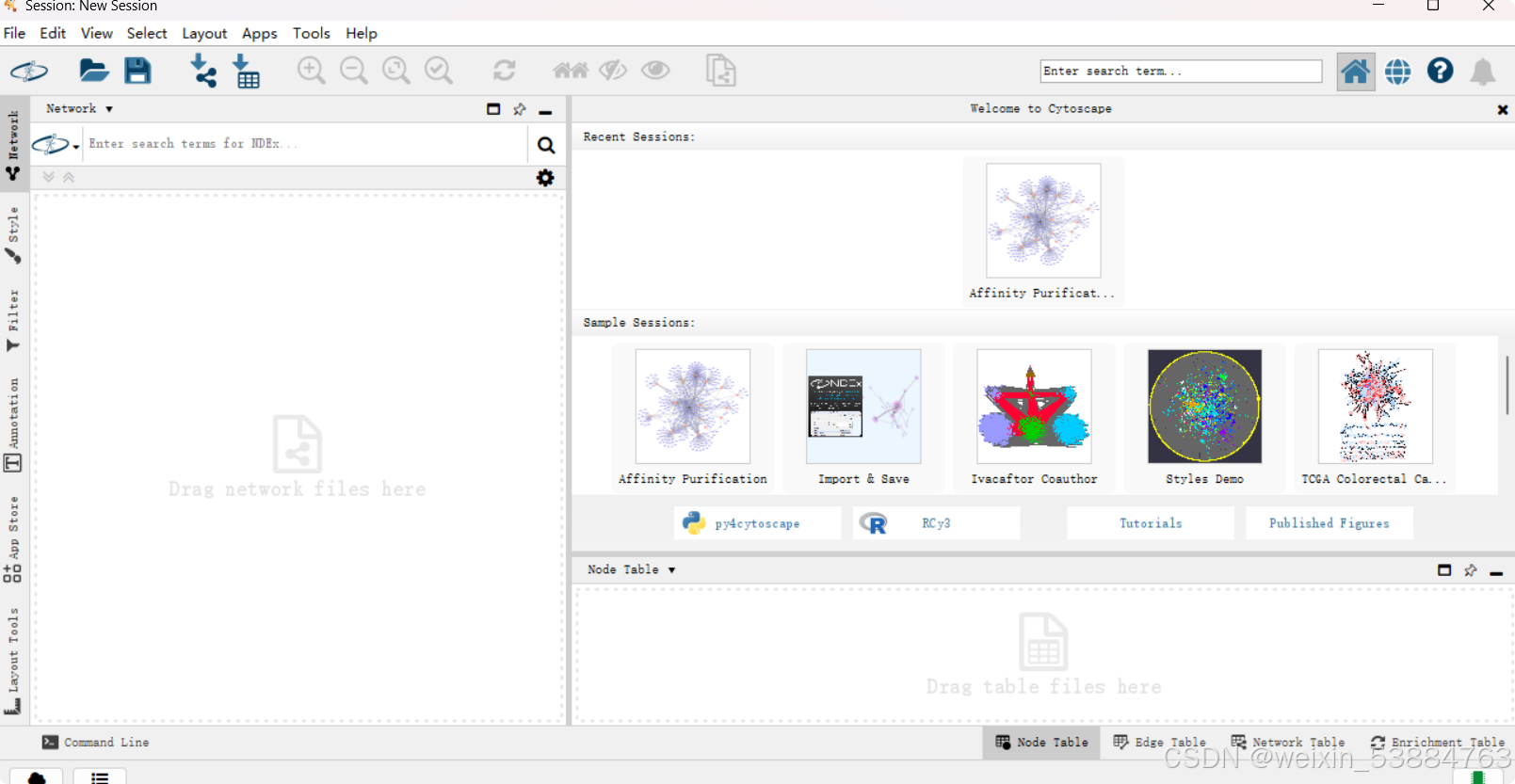Open session file with folder icon

[x=93, y=71]
